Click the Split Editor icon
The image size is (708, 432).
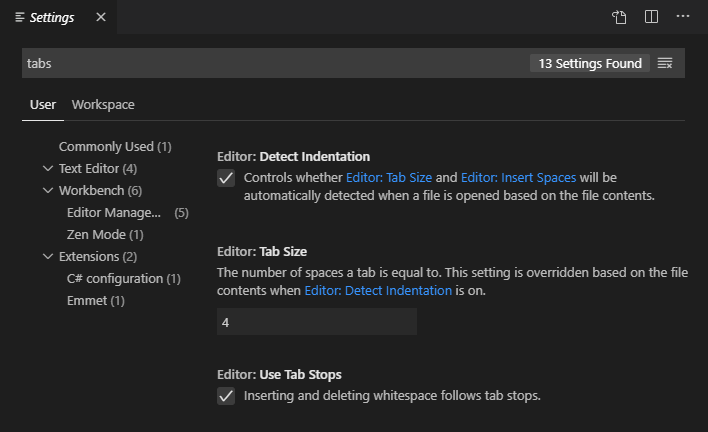click(651, 17)
